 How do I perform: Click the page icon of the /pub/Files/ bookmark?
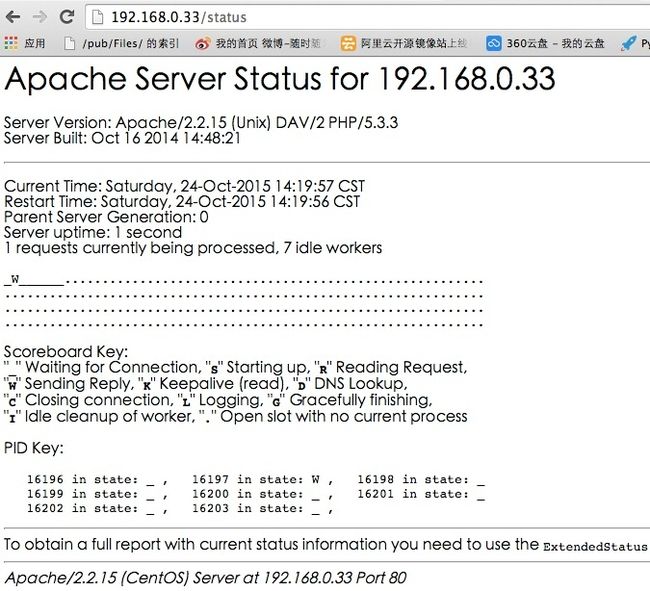tap(70, 43)
